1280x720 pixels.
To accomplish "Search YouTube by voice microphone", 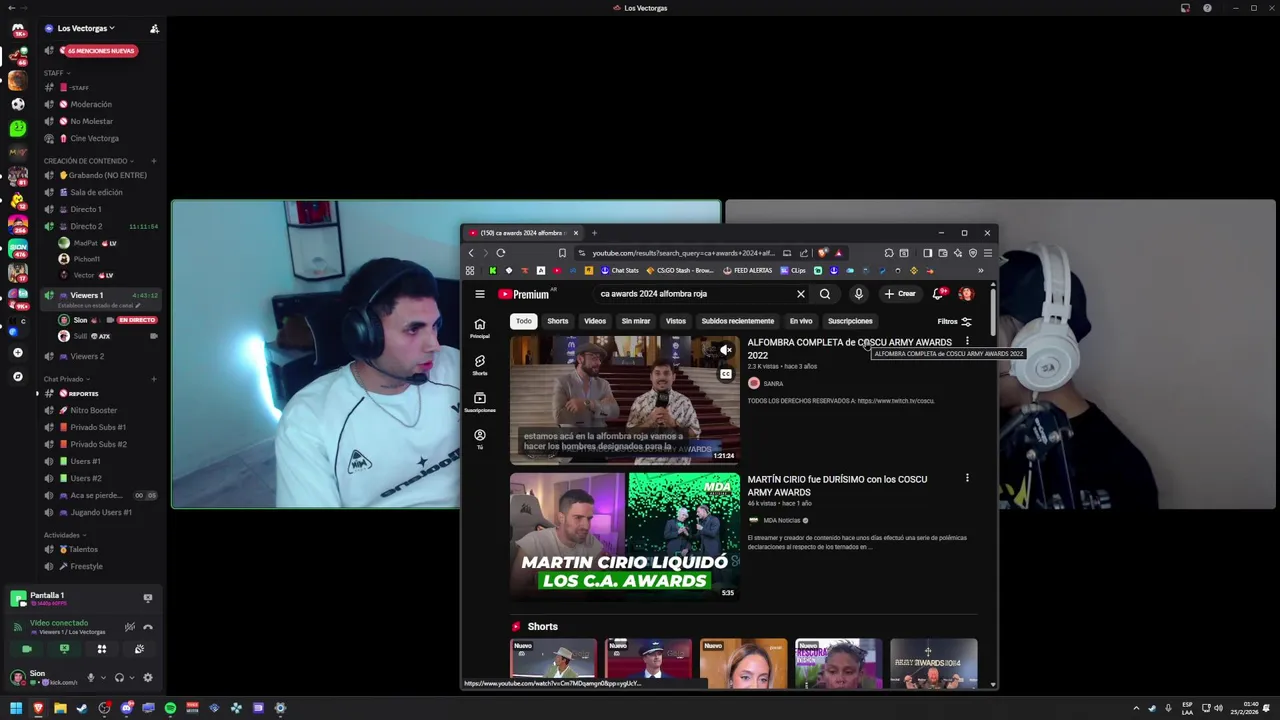I will 858,294.
